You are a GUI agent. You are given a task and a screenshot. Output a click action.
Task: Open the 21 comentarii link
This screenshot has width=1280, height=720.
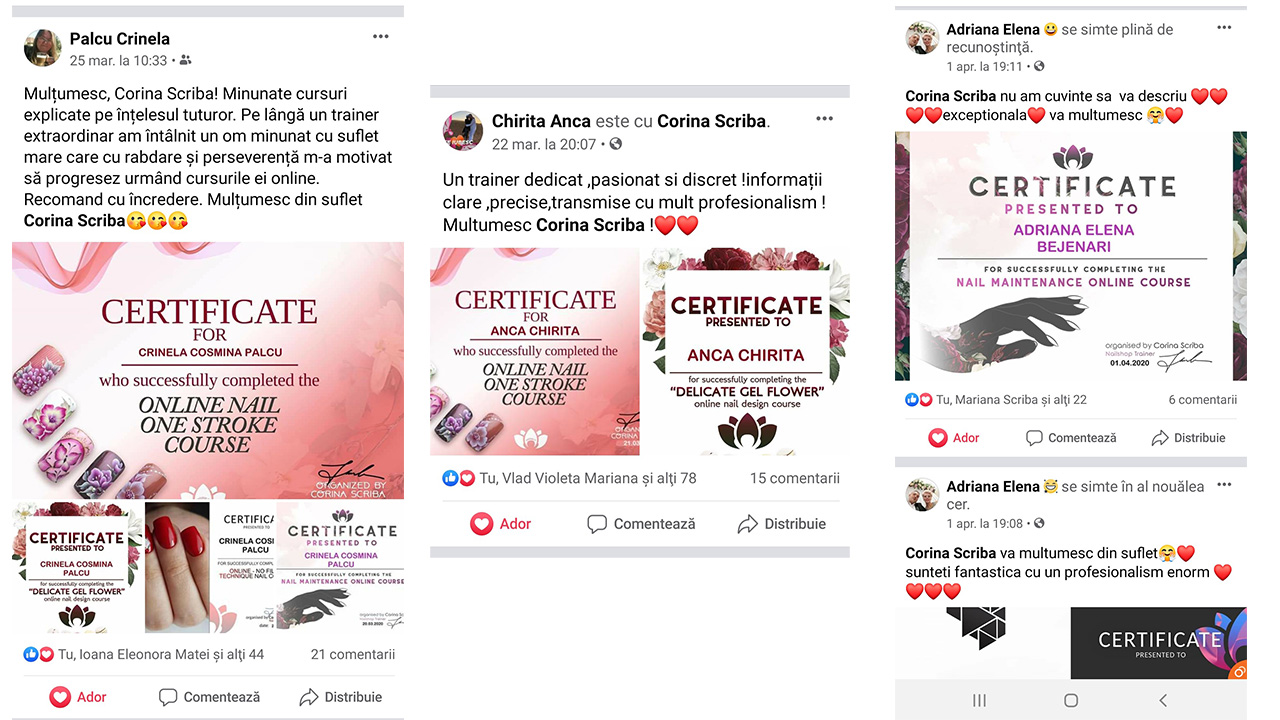[x=353, y=654]
